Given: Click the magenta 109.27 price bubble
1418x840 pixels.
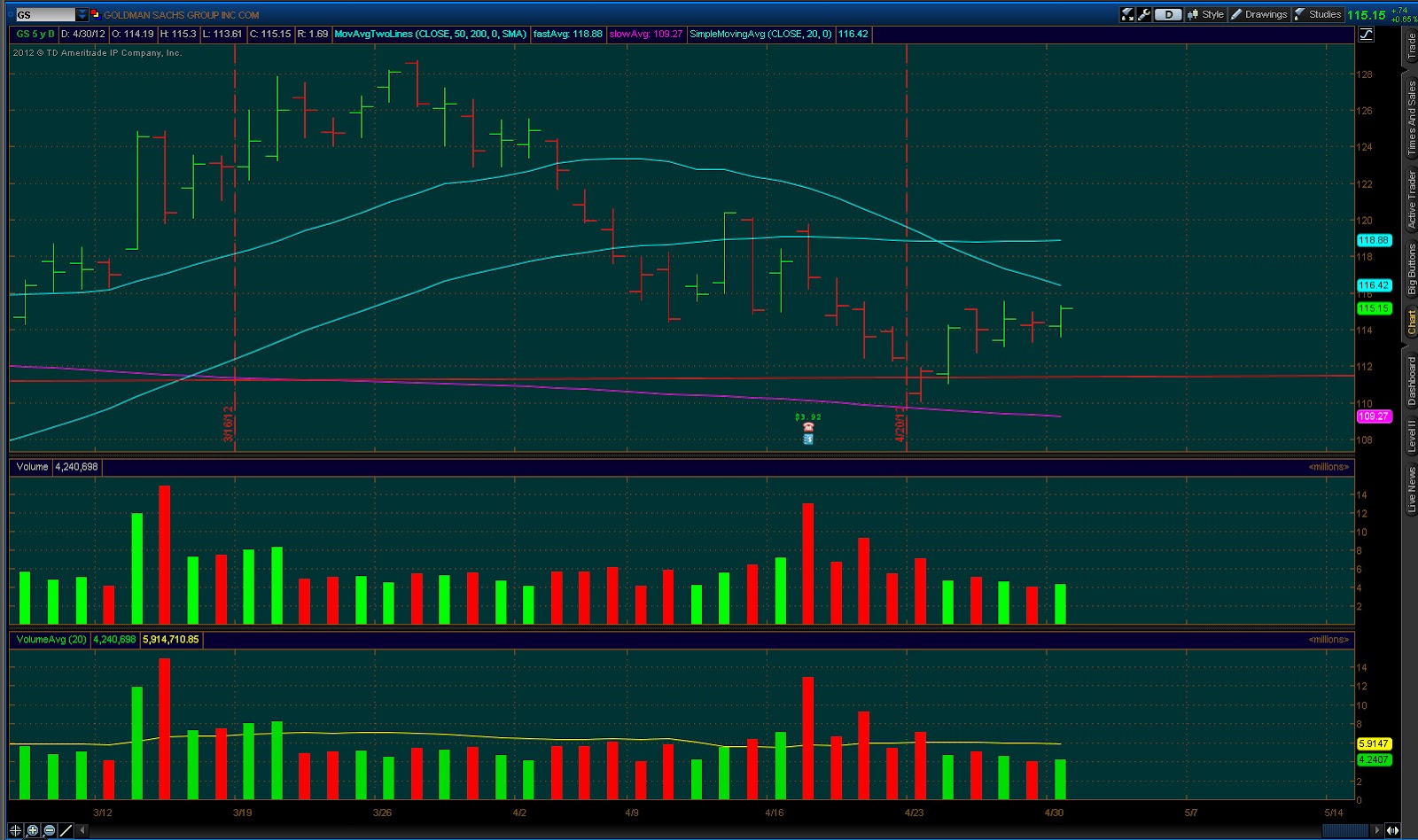Looking at the screenshot, I should (1374, 416).
